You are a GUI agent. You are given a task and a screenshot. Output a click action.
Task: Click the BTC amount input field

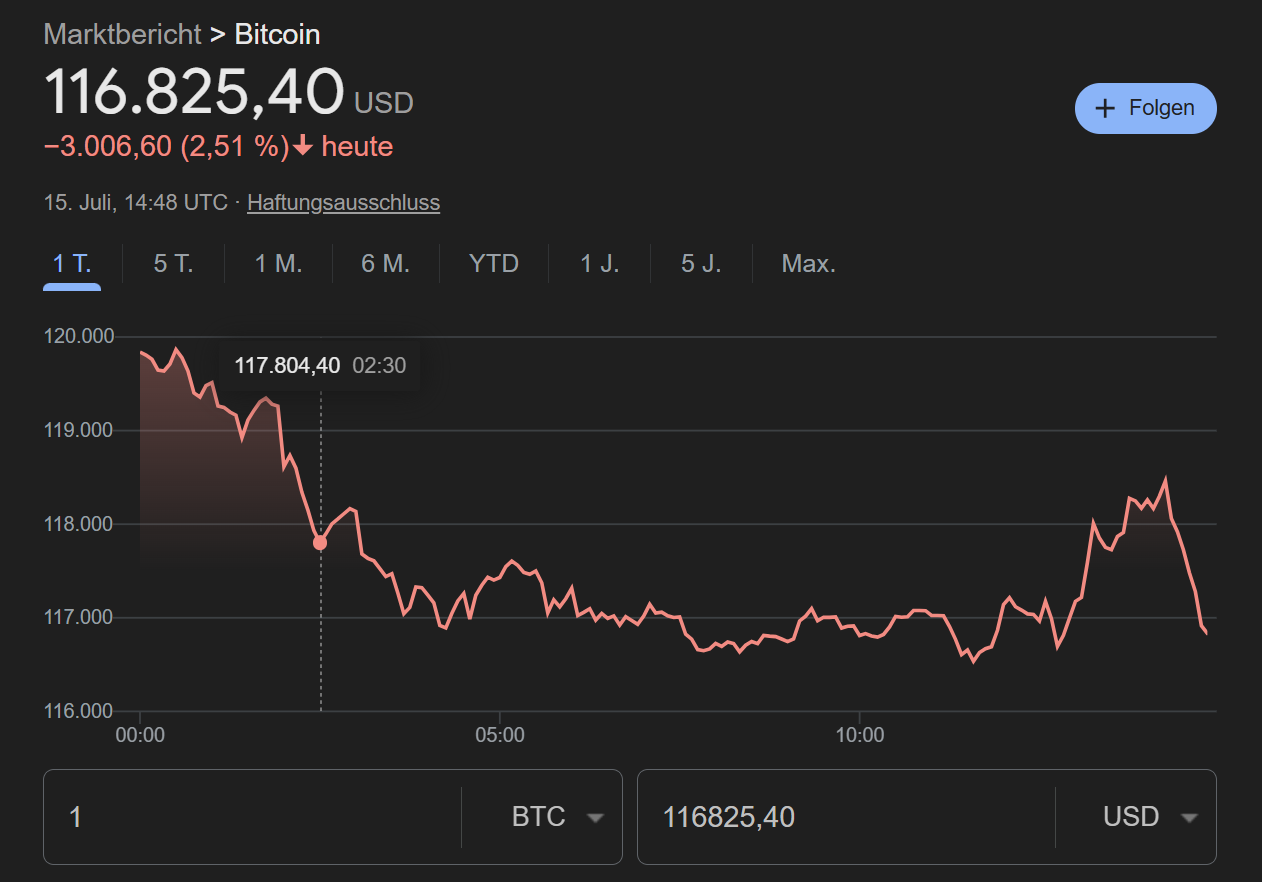pyautogui.click(x=250, y=817)
